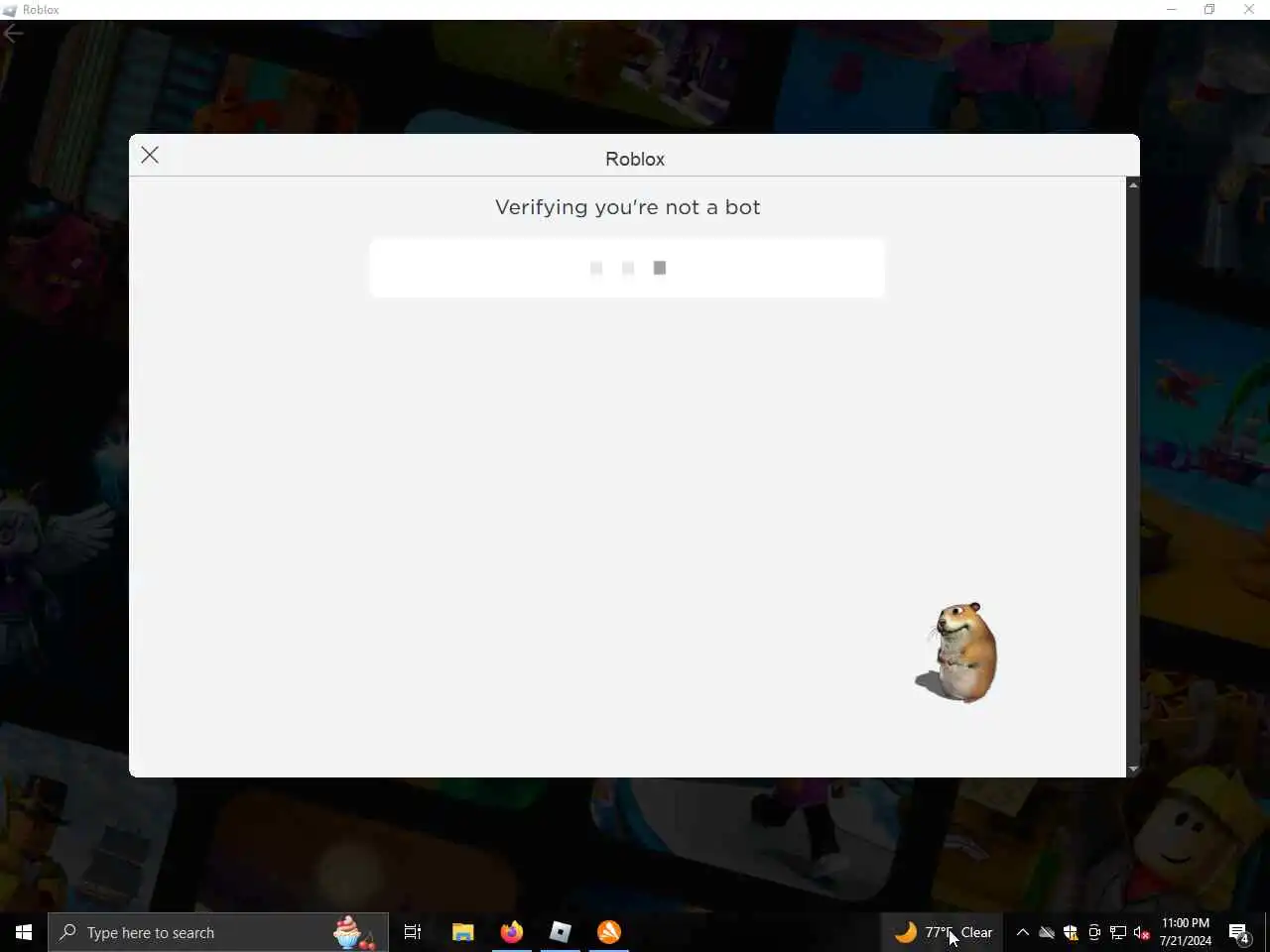The image size is (1270, 952).
Task: Click the scrollbar down arrow in dialog
Action: click(x=1133, y=770)
